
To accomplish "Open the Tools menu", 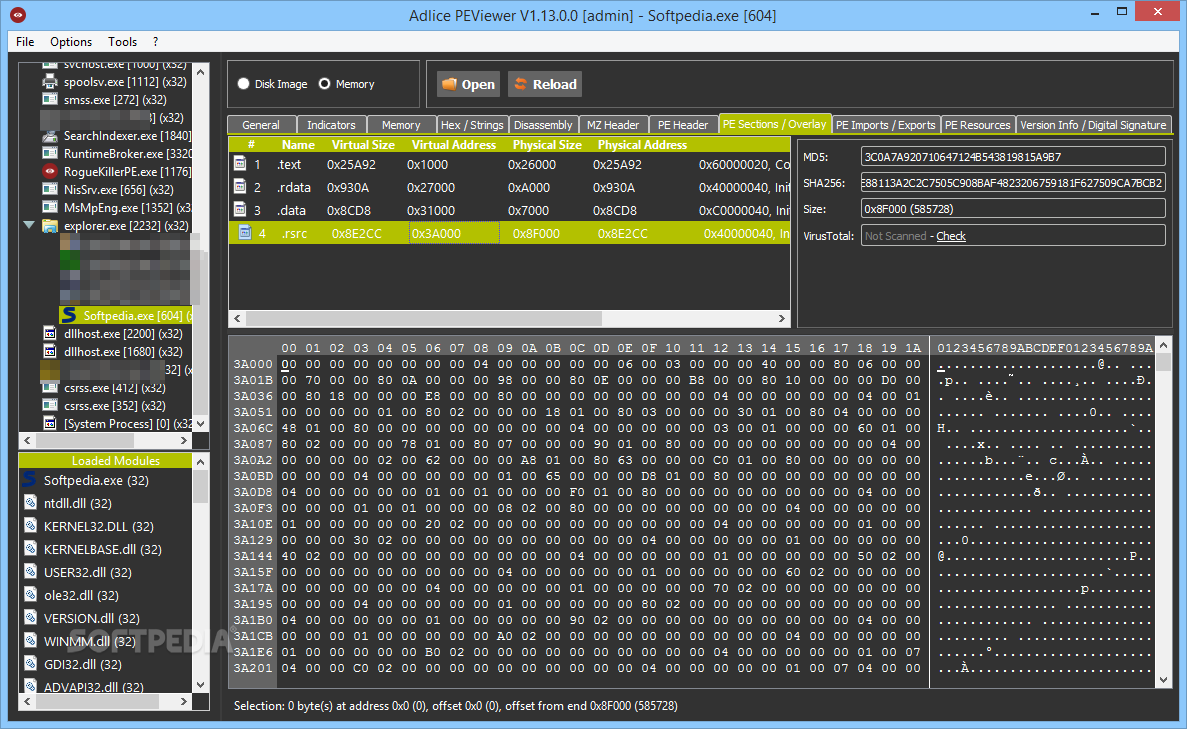I will click(122, 42).
